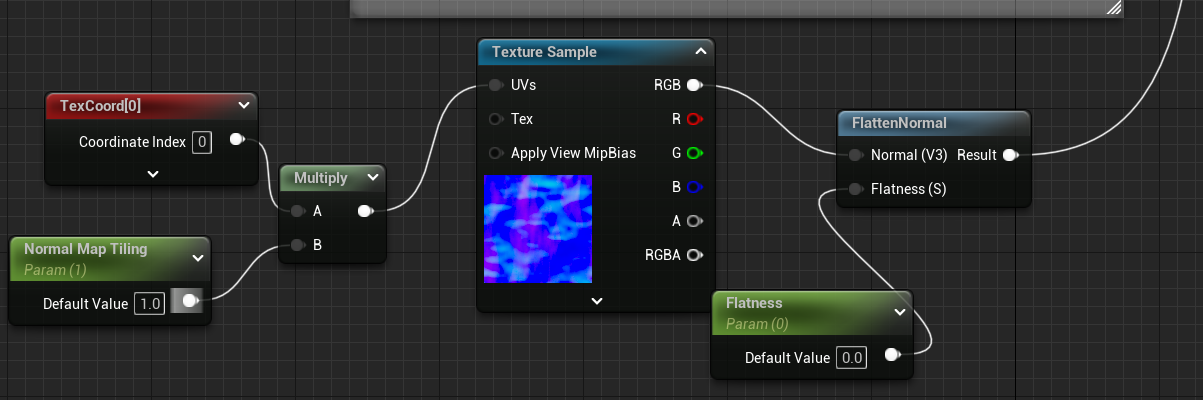The height and width of the screenshot is (400, 1203).
Task: Click the Texture Sample RGBA output pin
Action: 694,255
